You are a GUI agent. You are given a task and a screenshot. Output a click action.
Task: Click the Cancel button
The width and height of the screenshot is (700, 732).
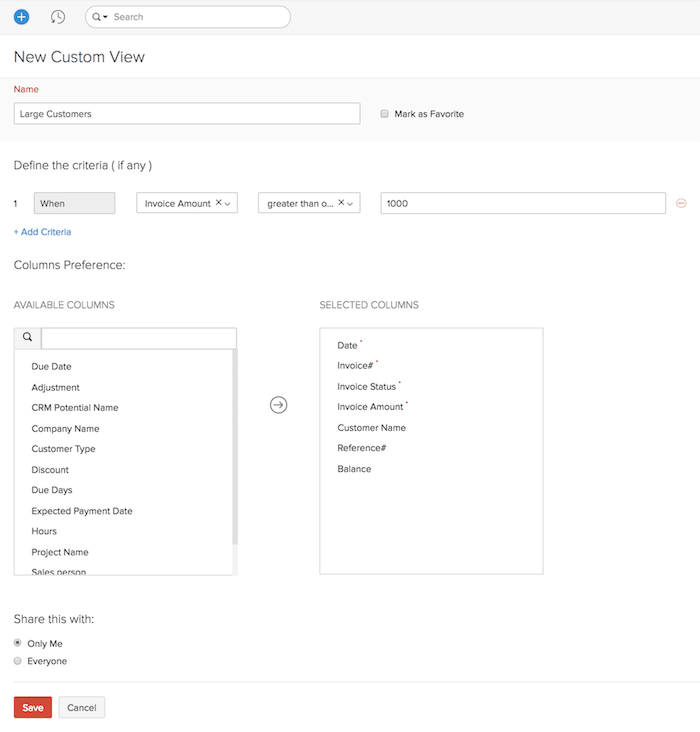point(82,707)
